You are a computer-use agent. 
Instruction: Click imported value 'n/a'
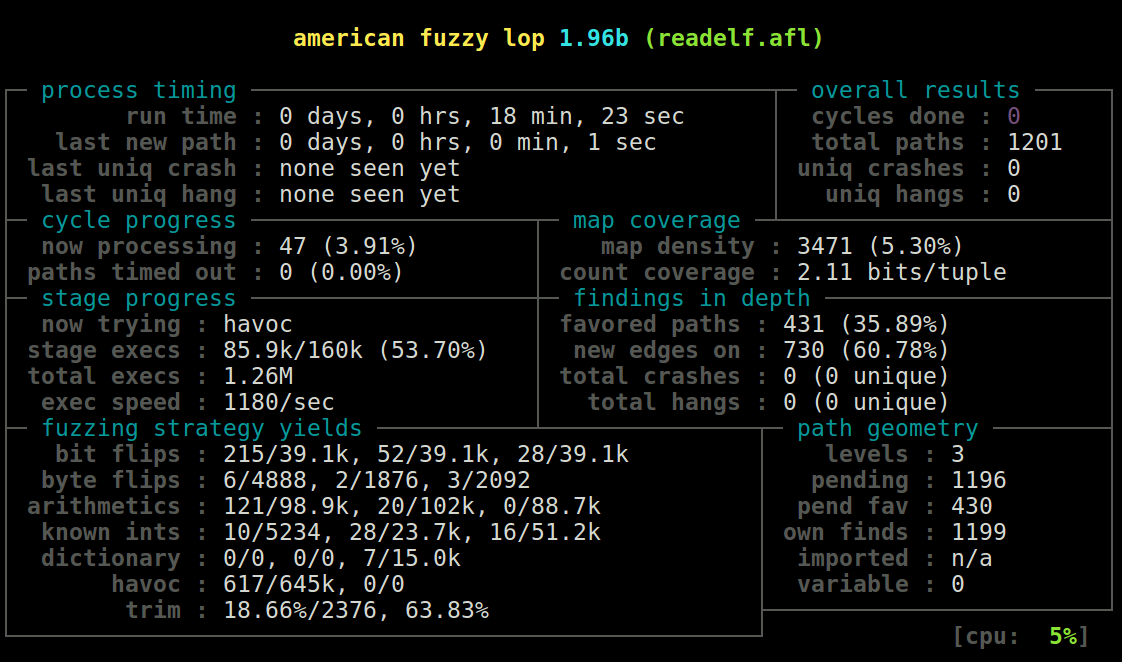pyautogui.click(x=972, y=559)
